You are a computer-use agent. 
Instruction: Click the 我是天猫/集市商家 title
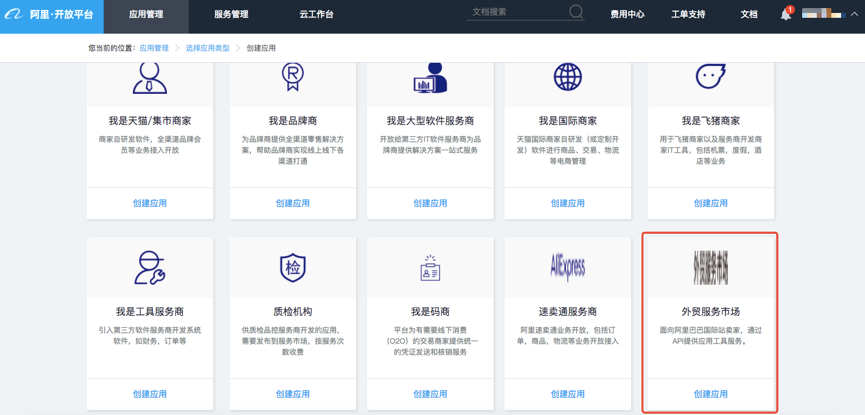(x=149, y=121)
